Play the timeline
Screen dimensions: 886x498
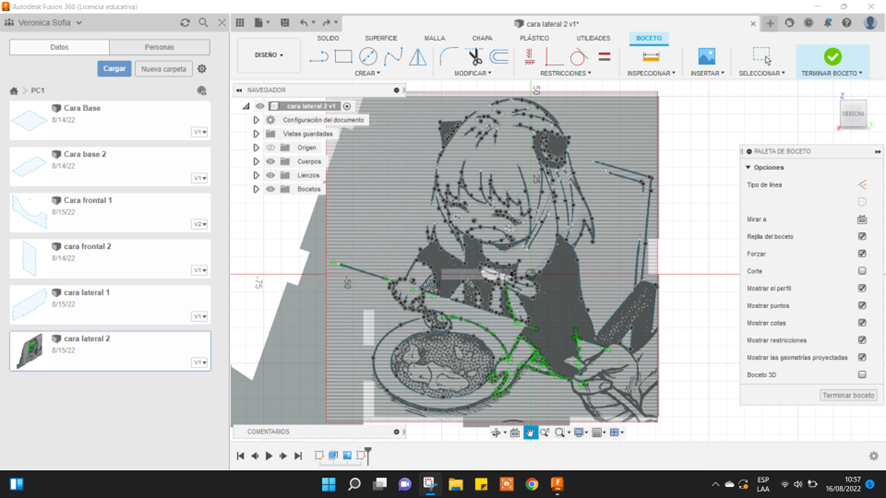pyautogui.click(x=269, y=456)
